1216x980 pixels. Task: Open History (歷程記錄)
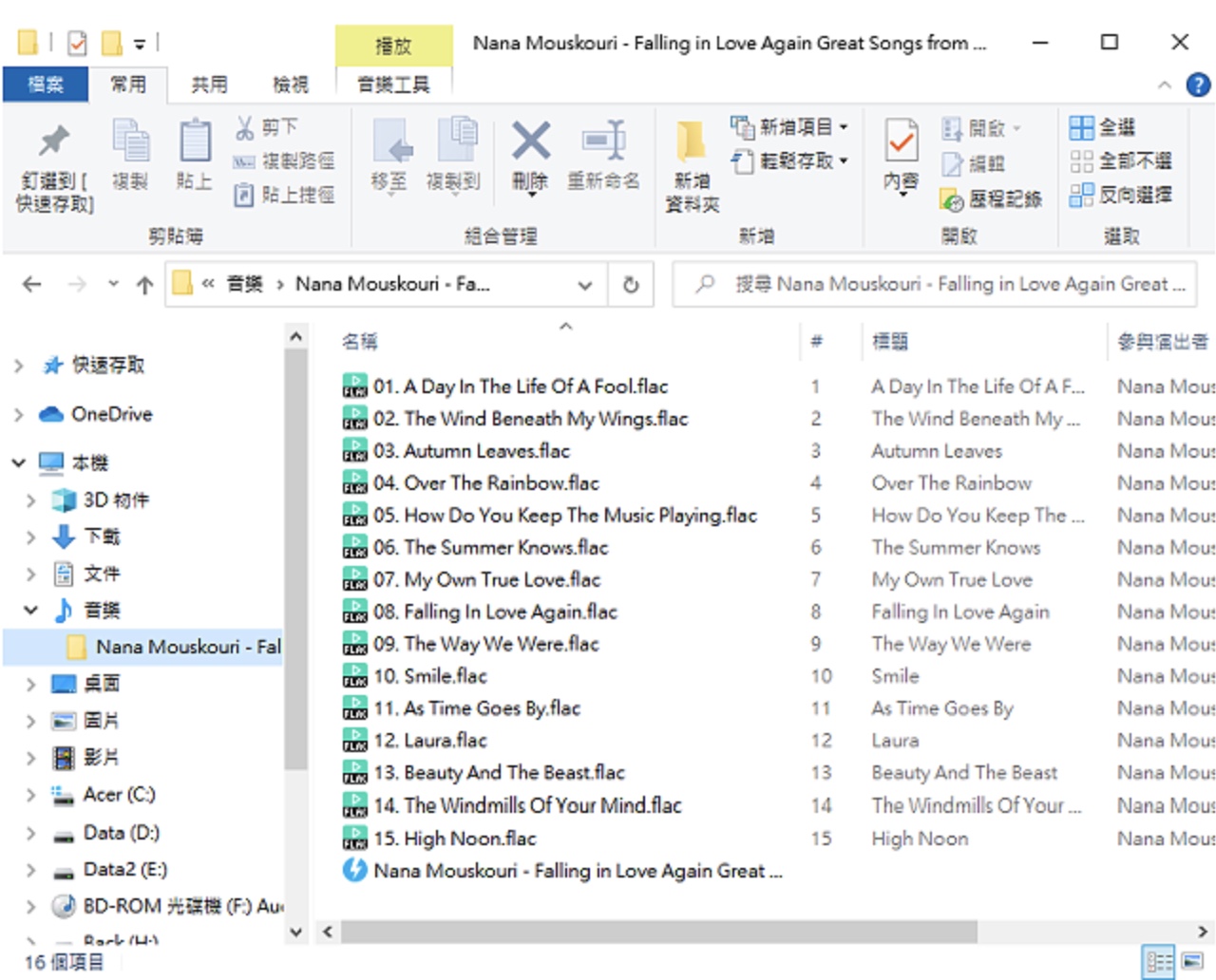[991, 198]
